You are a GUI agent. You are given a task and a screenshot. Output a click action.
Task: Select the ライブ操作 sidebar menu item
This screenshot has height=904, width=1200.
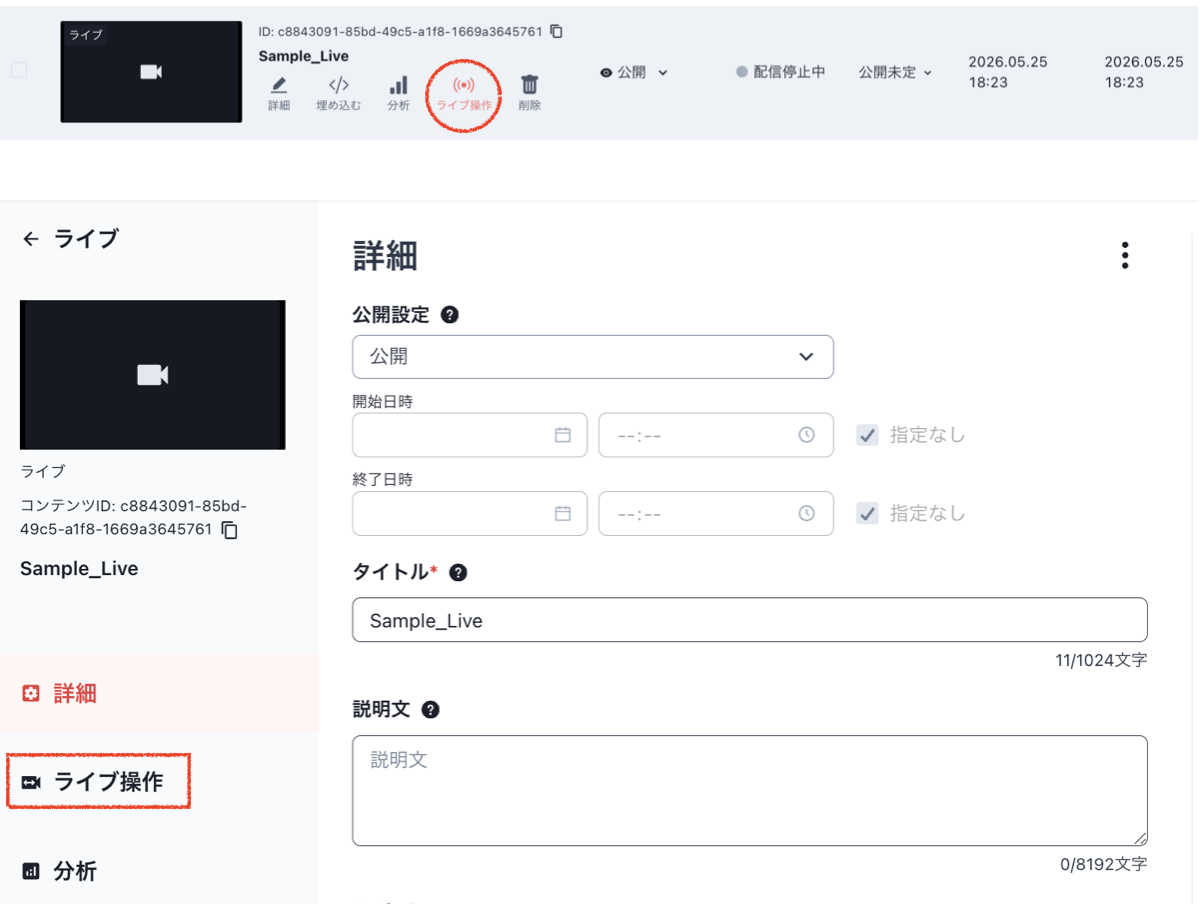click(x=98, y=782)
